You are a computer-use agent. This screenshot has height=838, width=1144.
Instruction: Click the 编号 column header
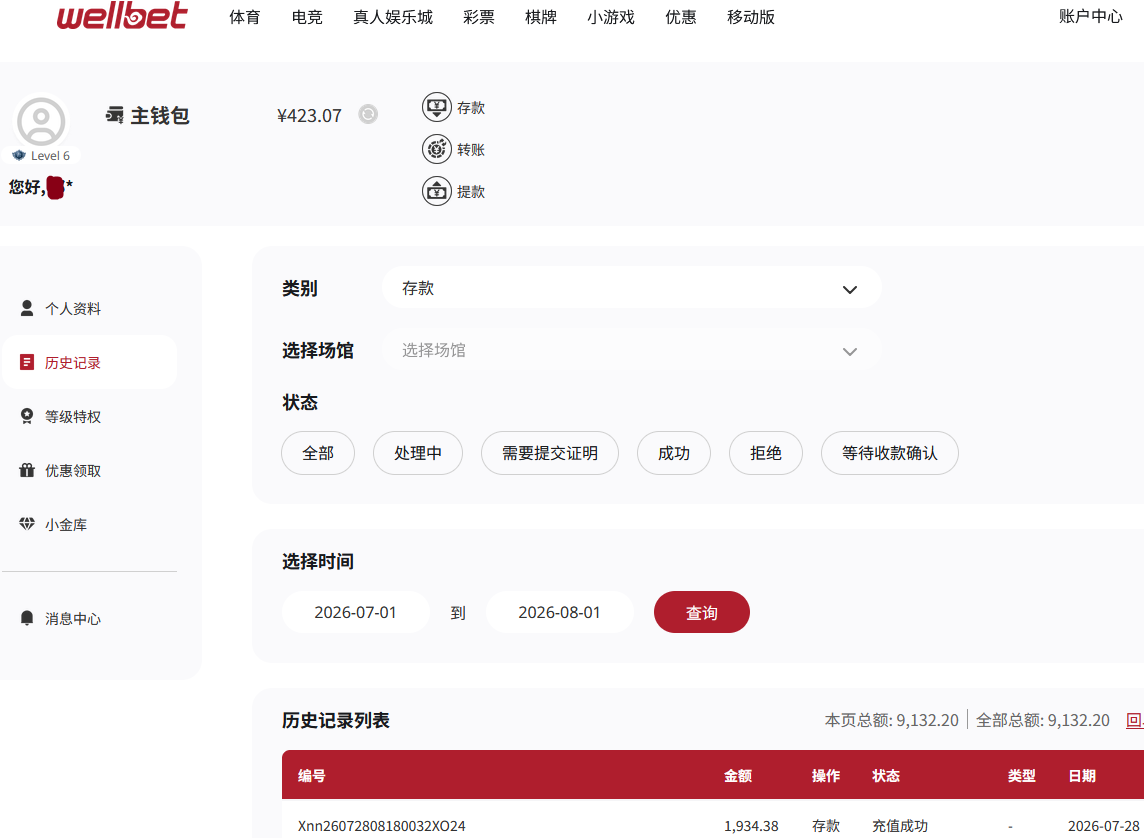(x=312, y=775)
